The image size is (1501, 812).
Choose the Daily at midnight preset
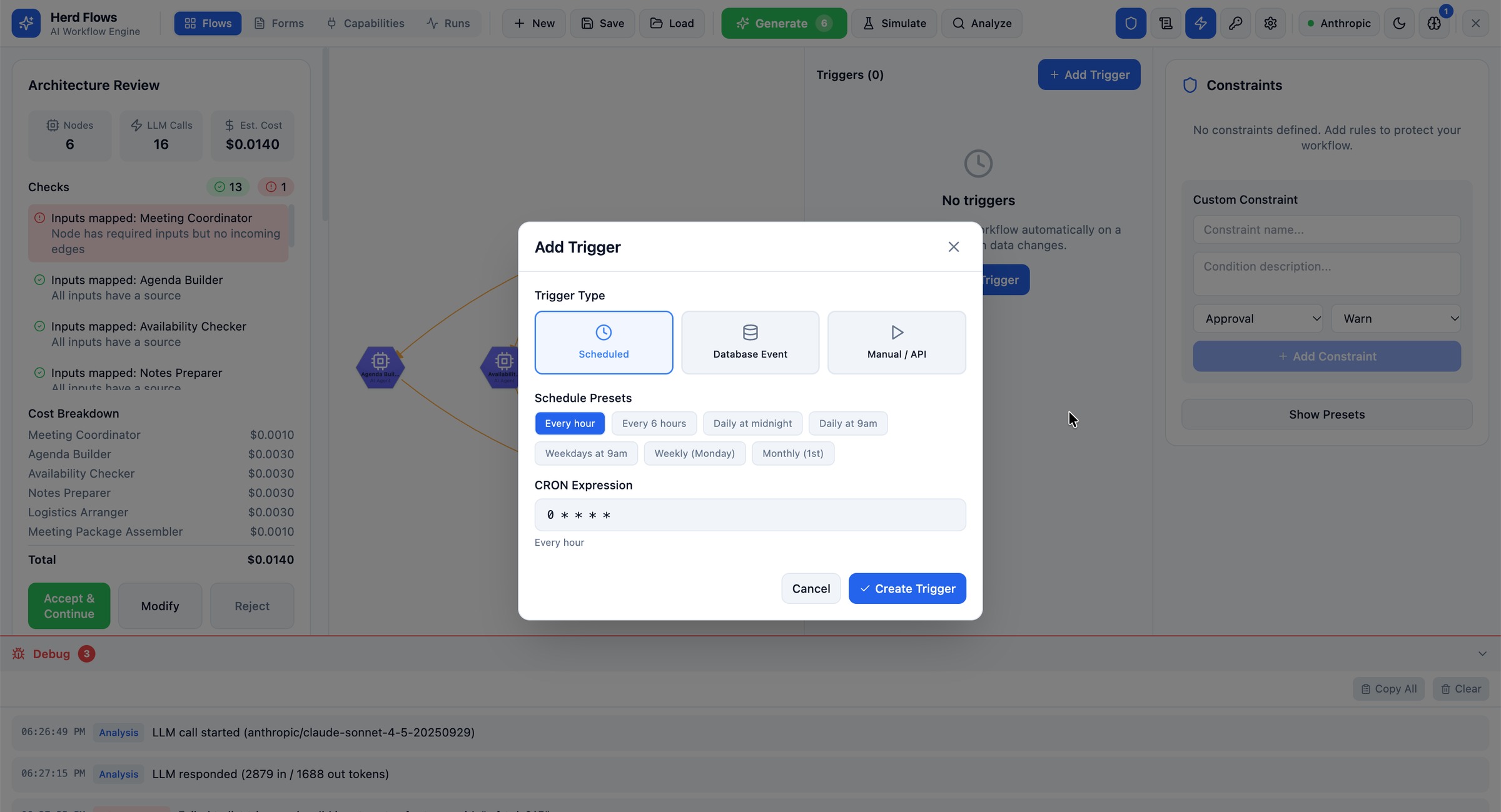(x=752, y=423)
